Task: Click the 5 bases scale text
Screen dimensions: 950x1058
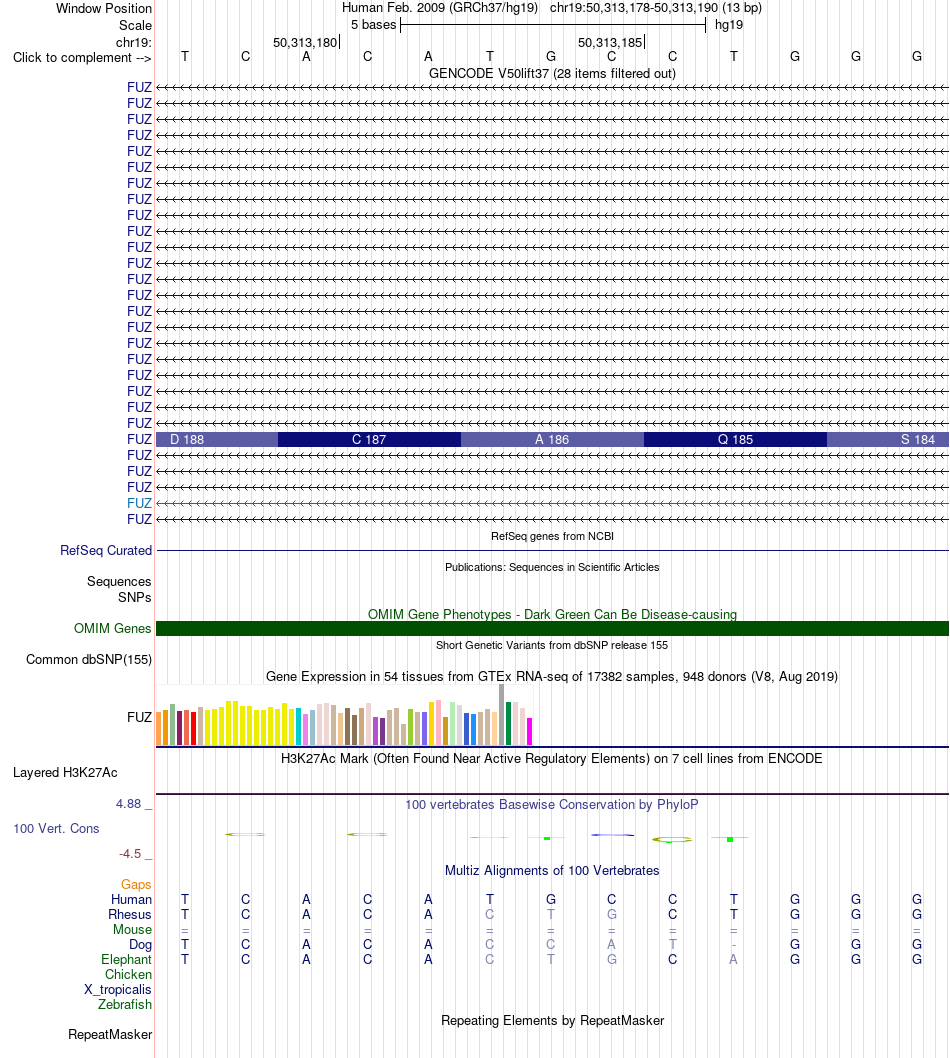Action: [373, 25]
